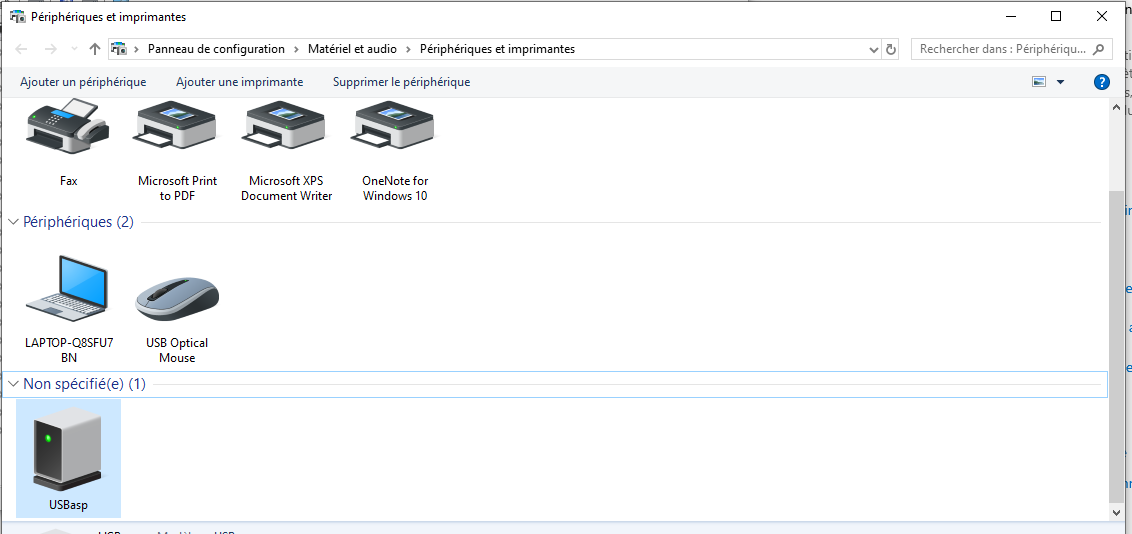Click Périphériques et imprimantes breadcrumb
The height and width of the screenshot is (534, 1132).
(497, 49)
